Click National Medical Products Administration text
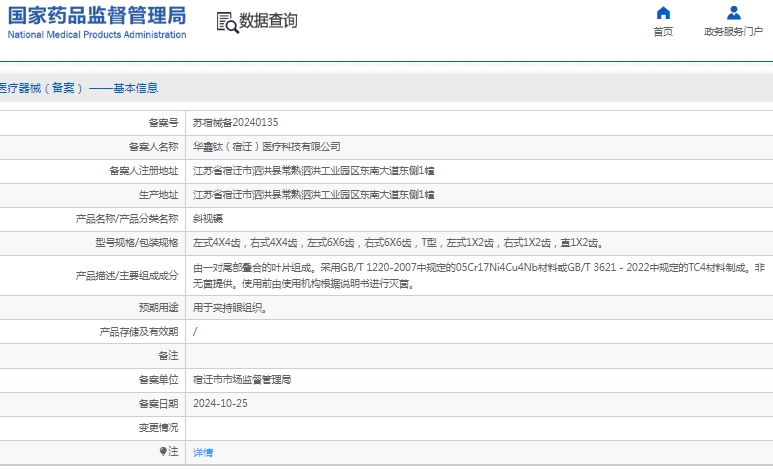 pyautogui.click(x=97, y=35)
